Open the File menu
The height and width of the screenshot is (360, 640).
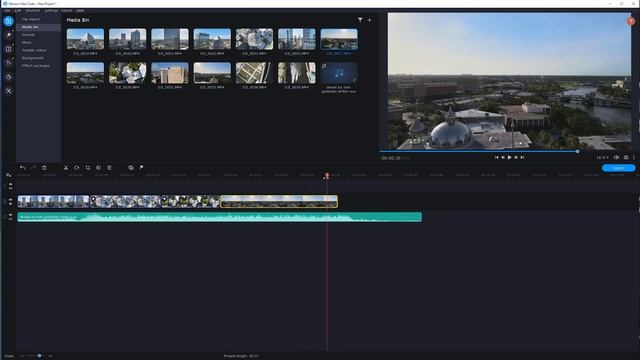8,11
